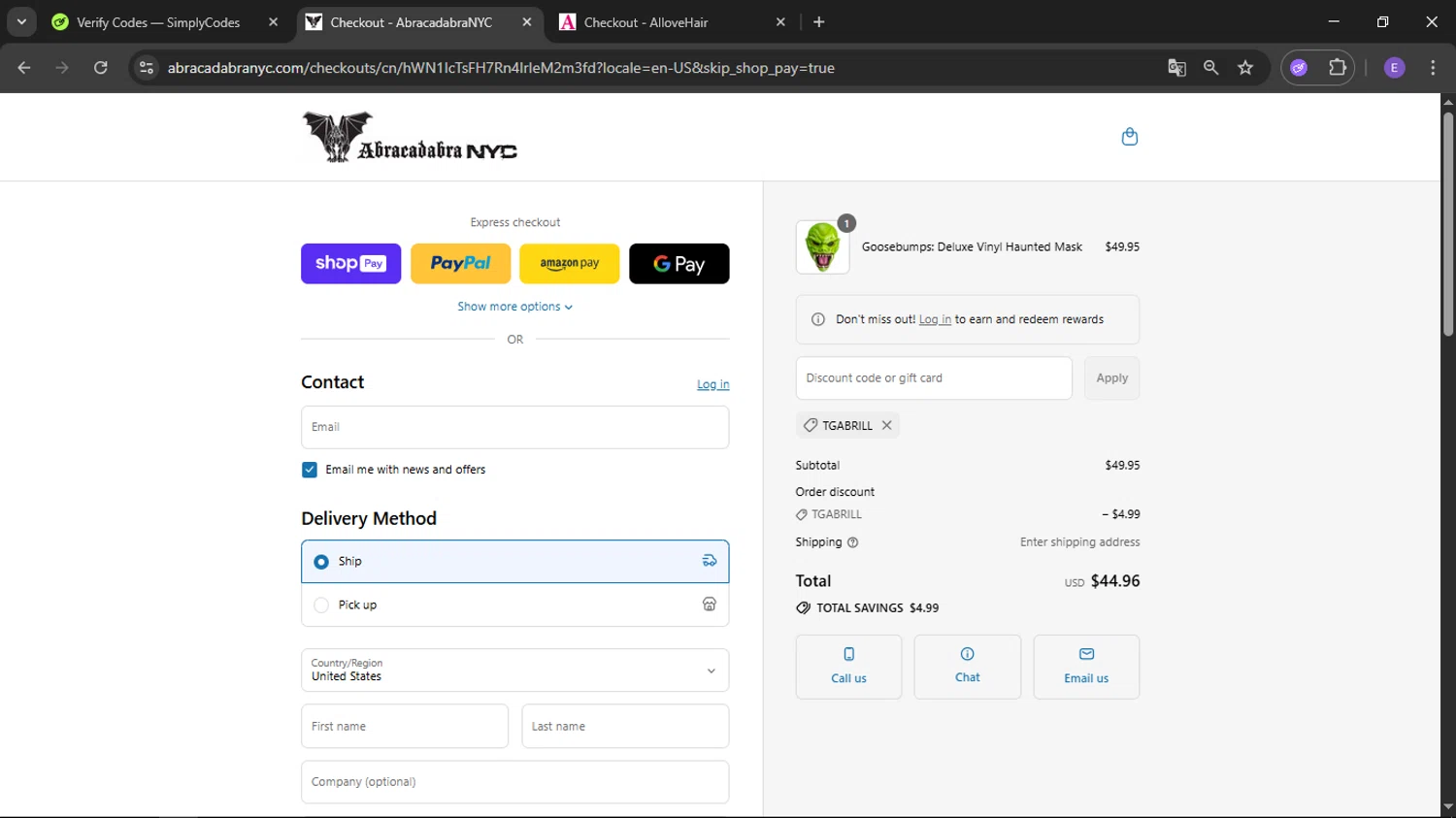The image size is (1456, 818).
Task: Select the Pick up delivery method
Action: coord(515,605)
